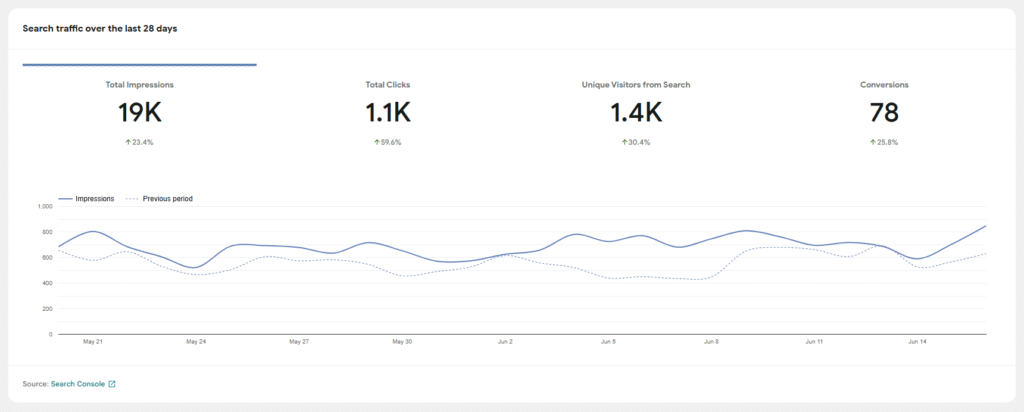Click the up arrow beside 25.8%
1024x412 pixels.
pos(873,142)
